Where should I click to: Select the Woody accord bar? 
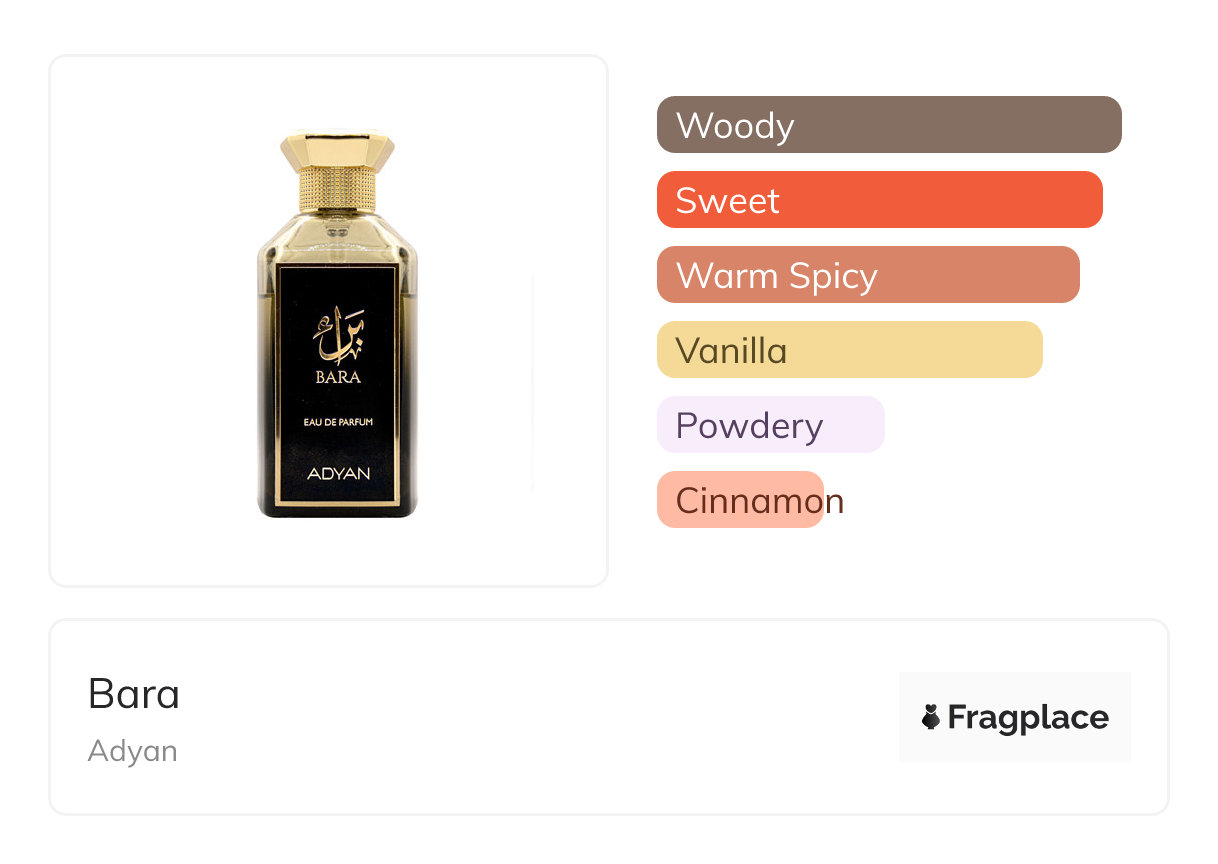(889, 125)
